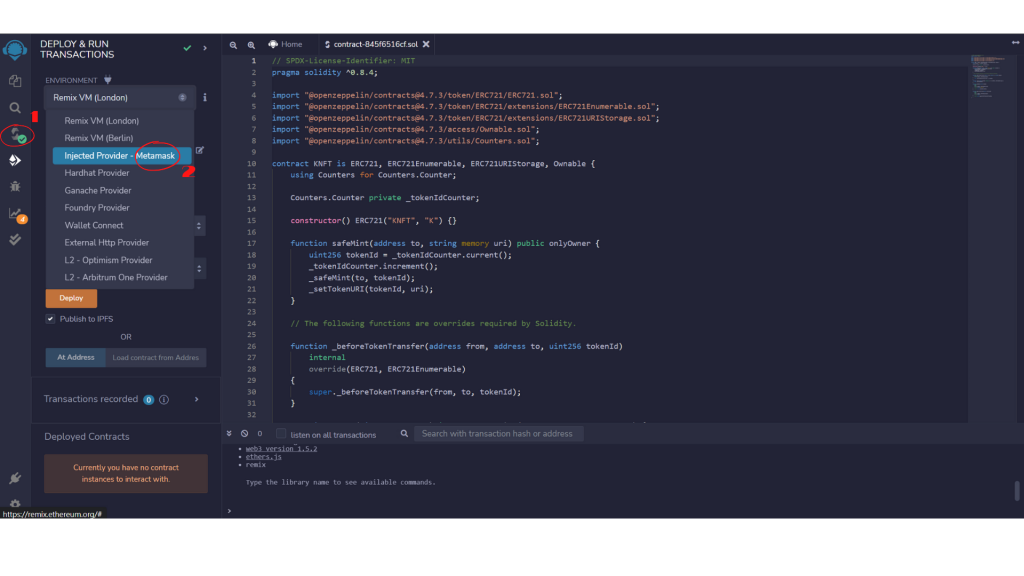Click the up-down stepper beside Wallet Connect

click(x=199, y=225)
